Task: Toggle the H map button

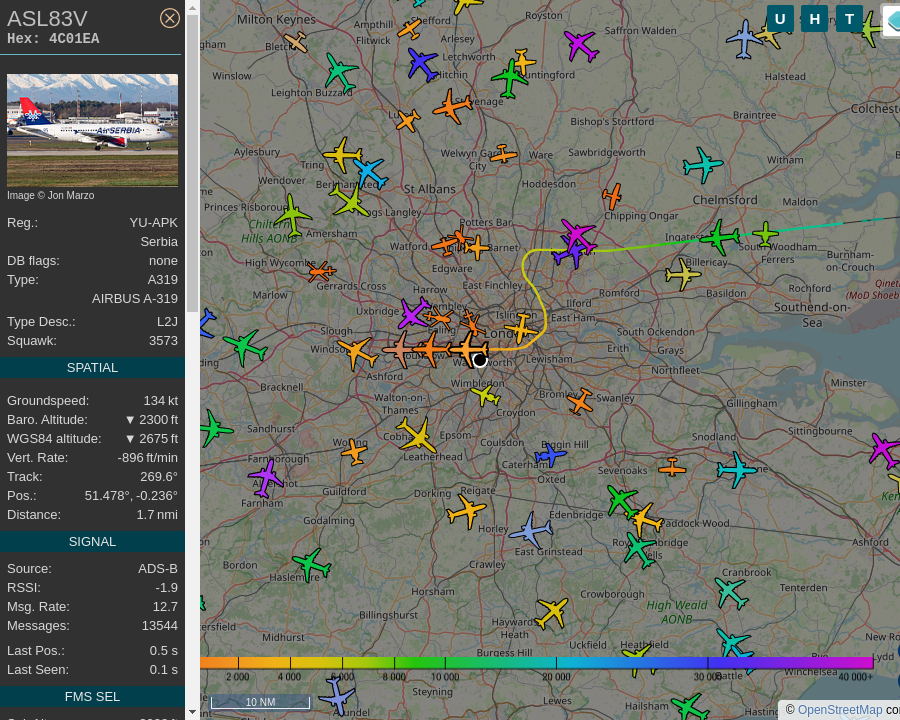Action: click(814, 20)
